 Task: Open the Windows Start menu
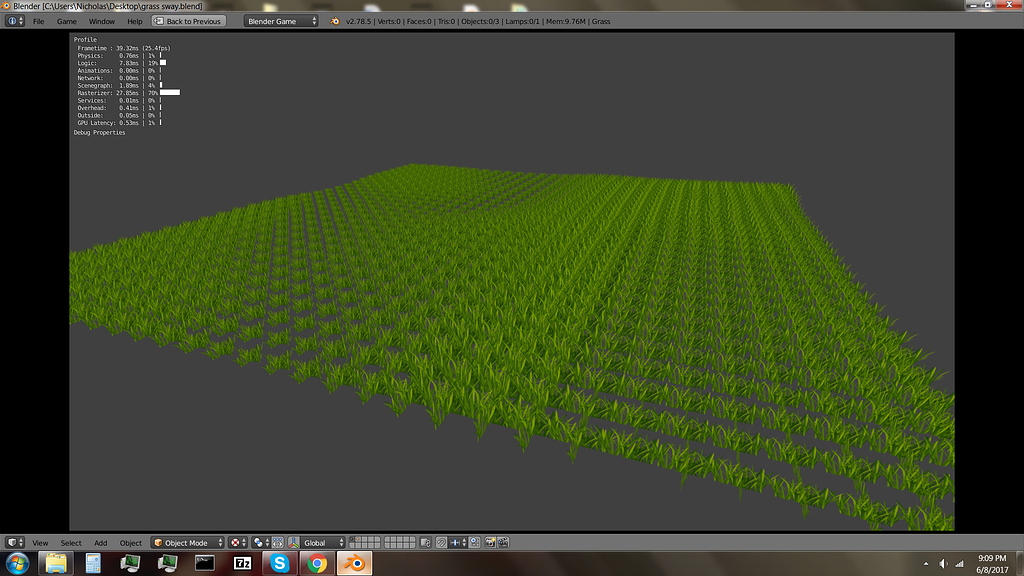17,563
